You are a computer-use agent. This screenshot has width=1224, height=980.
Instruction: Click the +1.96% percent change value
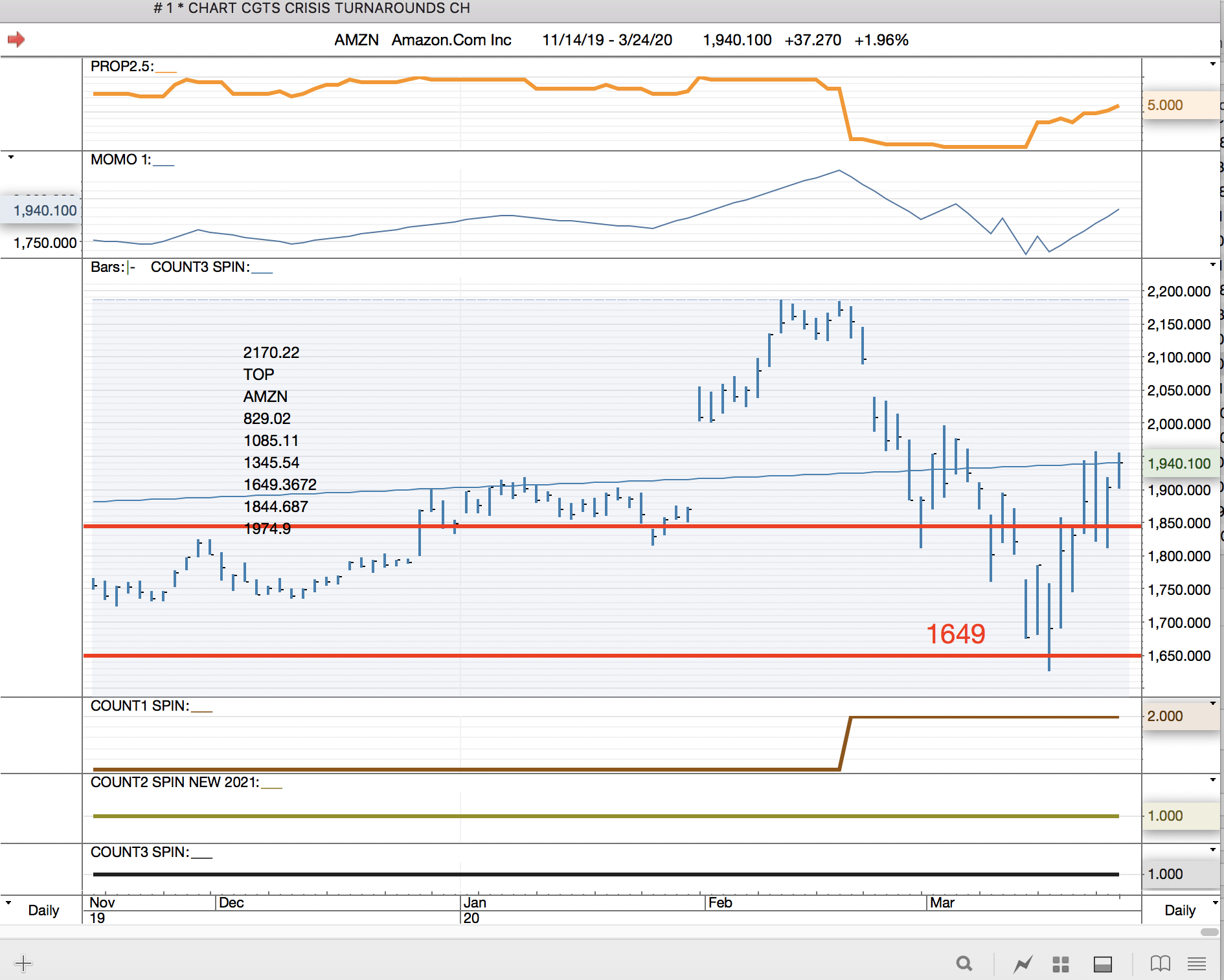tap(881, 40)
